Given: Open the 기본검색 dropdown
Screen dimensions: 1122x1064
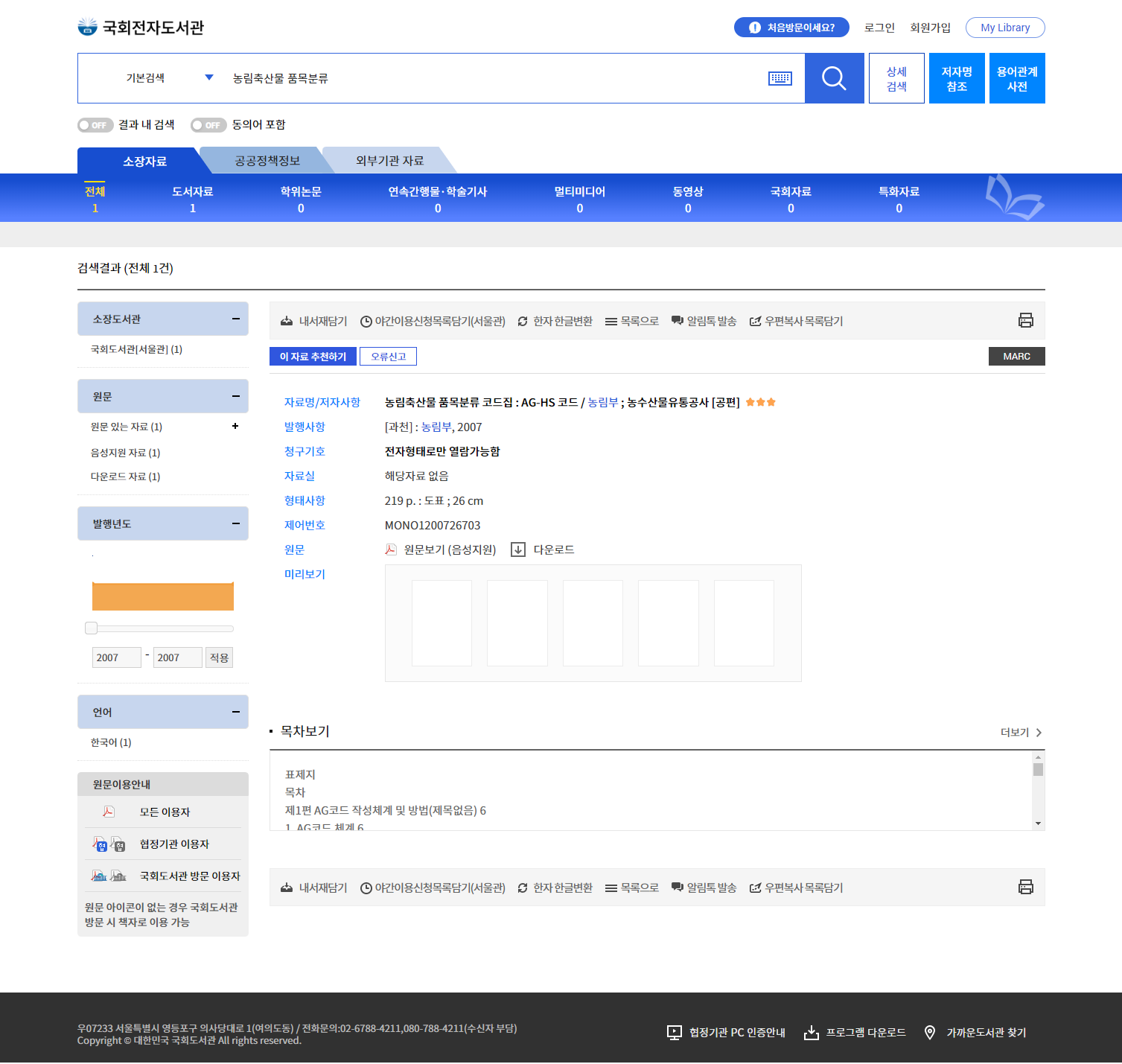Looking at the screenshot, I should point(170,78).
